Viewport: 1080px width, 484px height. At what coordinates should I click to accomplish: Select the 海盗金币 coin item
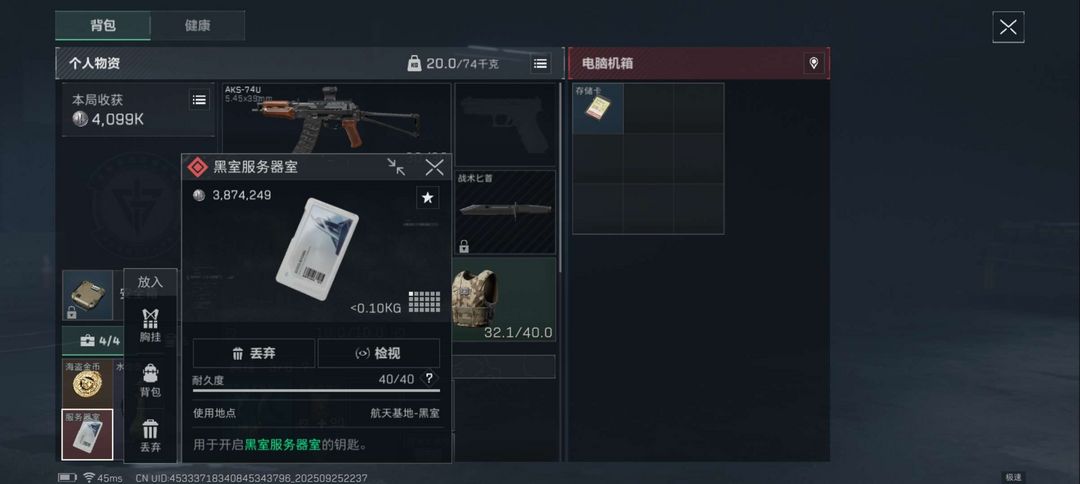87,383
